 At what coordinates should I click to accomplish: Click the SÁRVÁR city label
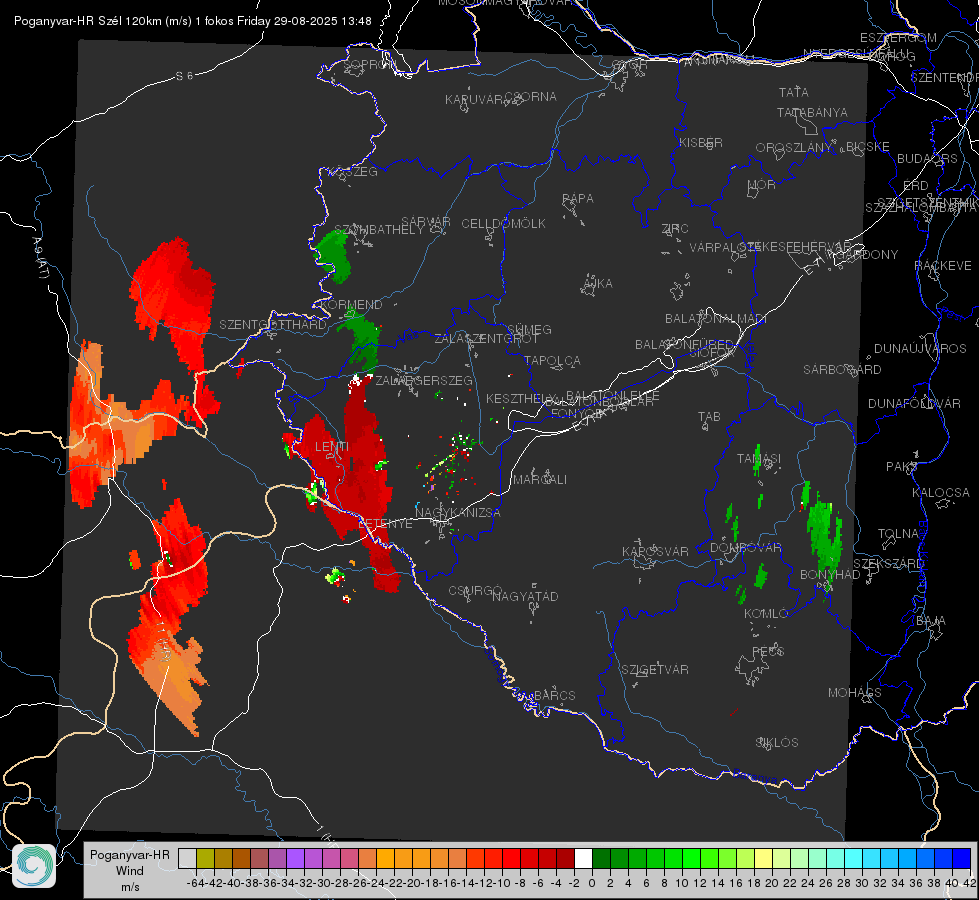click(426, 222)
